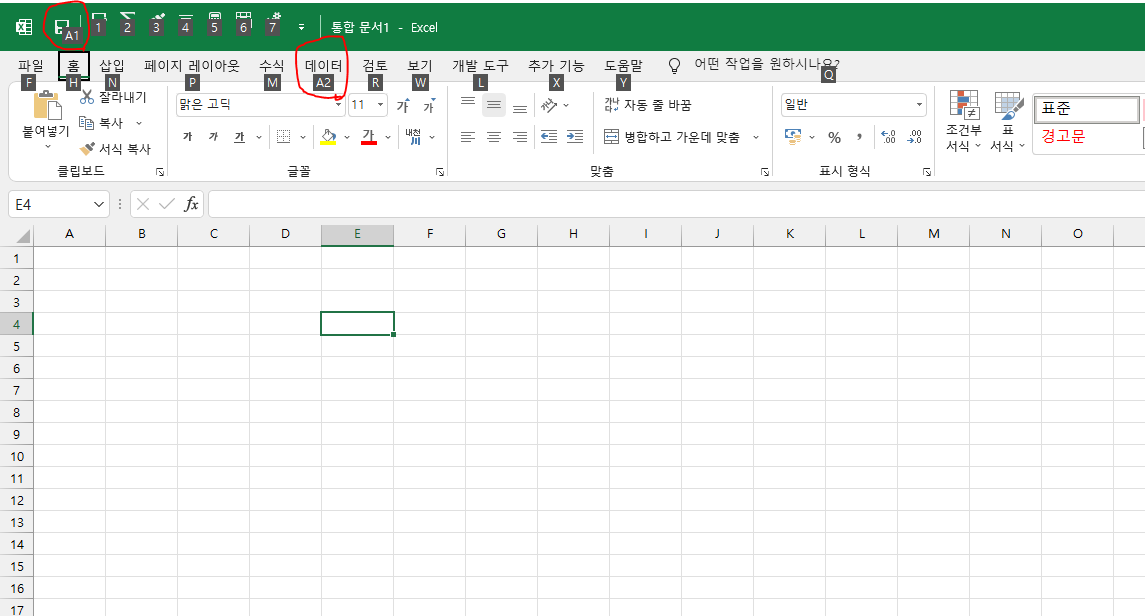Increase font size with the larger 가 icon
Viewport: 1145px width, 616px height.
pyautogui.click(x=403, y=105)
